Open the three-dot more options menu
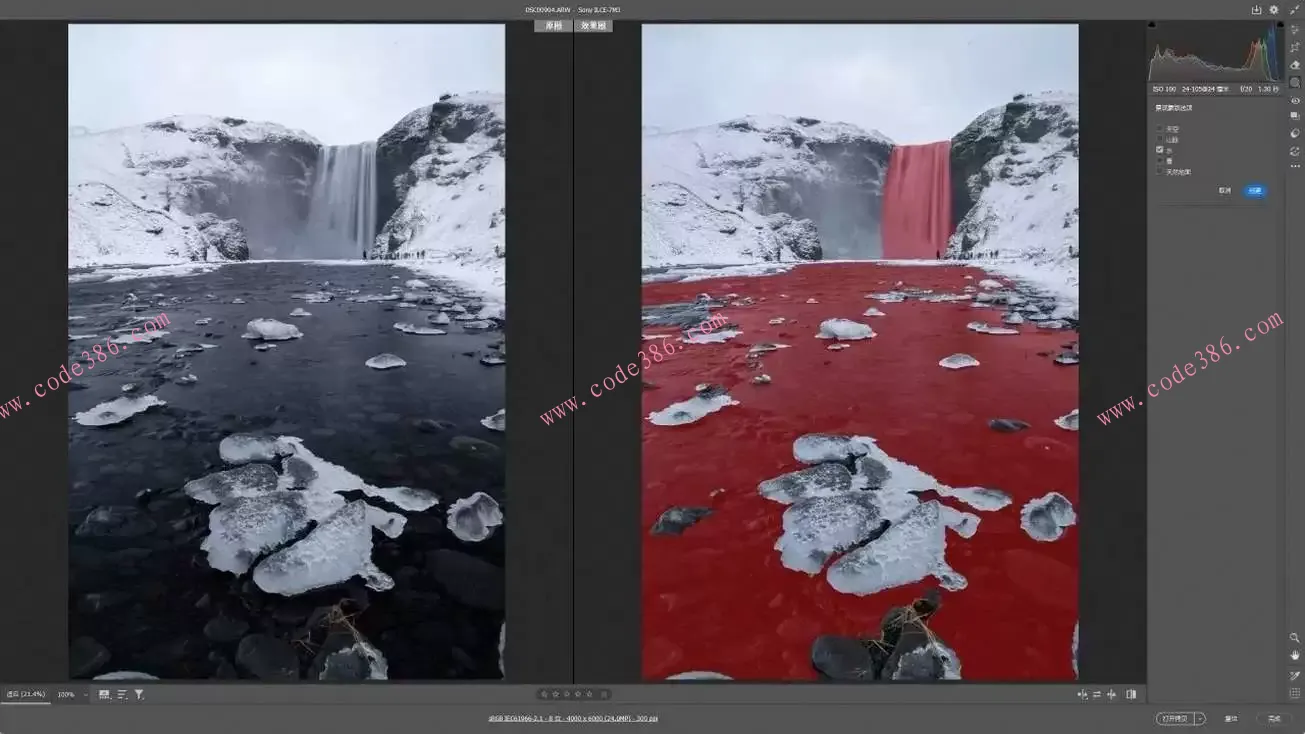 [1295, 166]
